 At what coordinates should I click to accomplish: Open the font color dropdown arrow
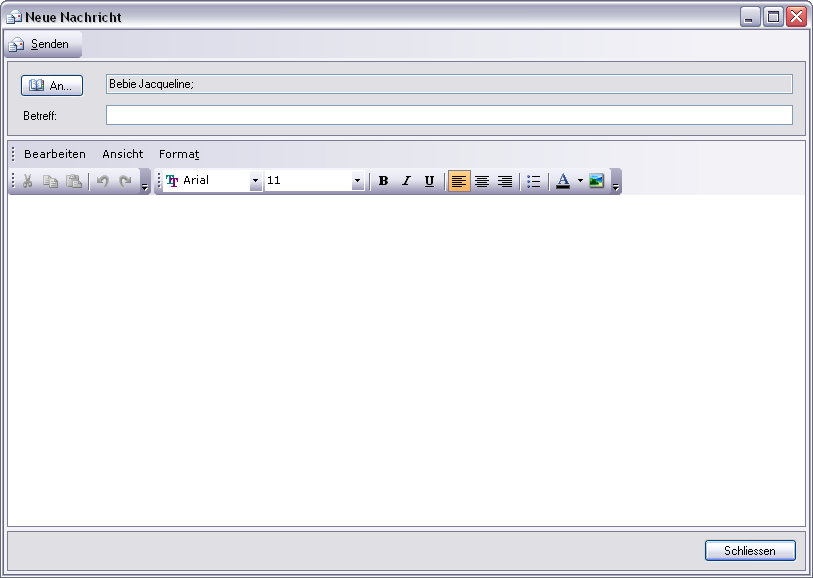580,181
